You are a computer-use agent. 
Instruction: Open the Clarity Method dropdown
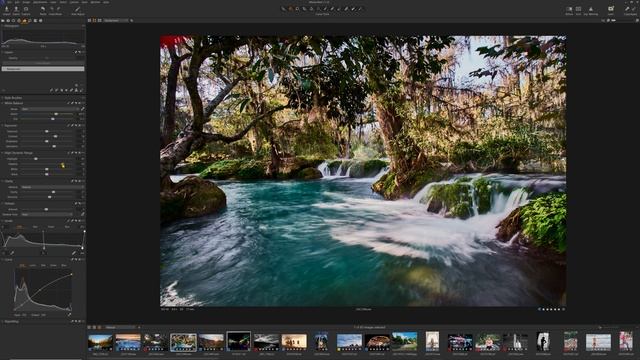[52, 187]
